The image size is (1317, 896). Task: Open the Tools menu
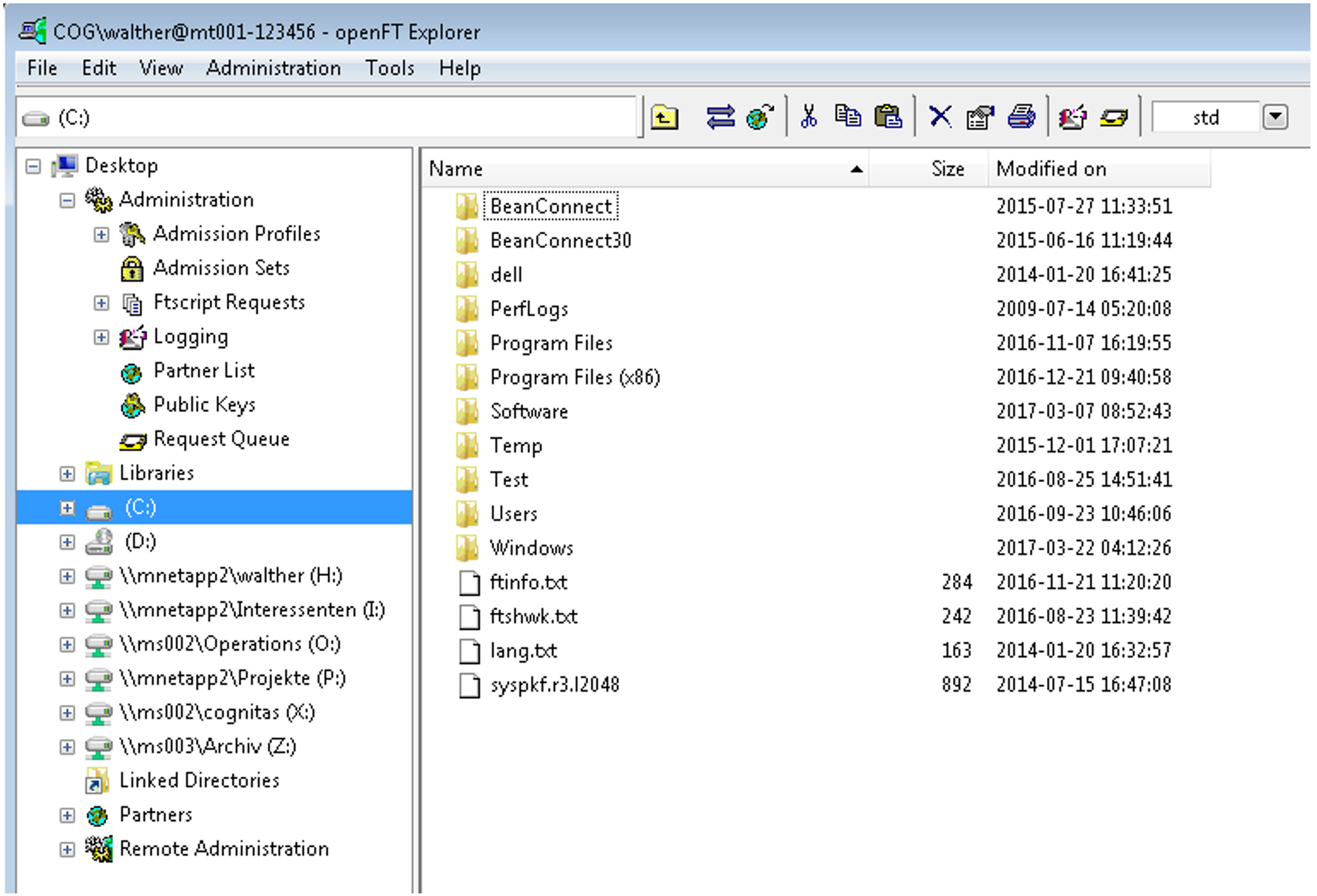390,68
